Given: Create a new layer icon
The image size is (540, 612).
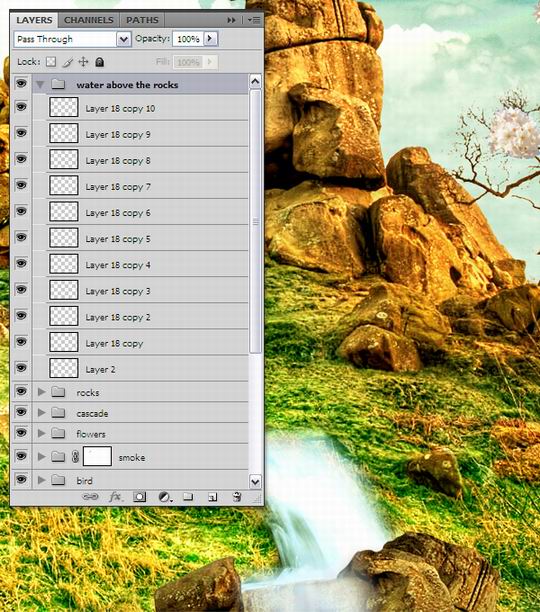Looking at the screenshot, I should point(213,497).
